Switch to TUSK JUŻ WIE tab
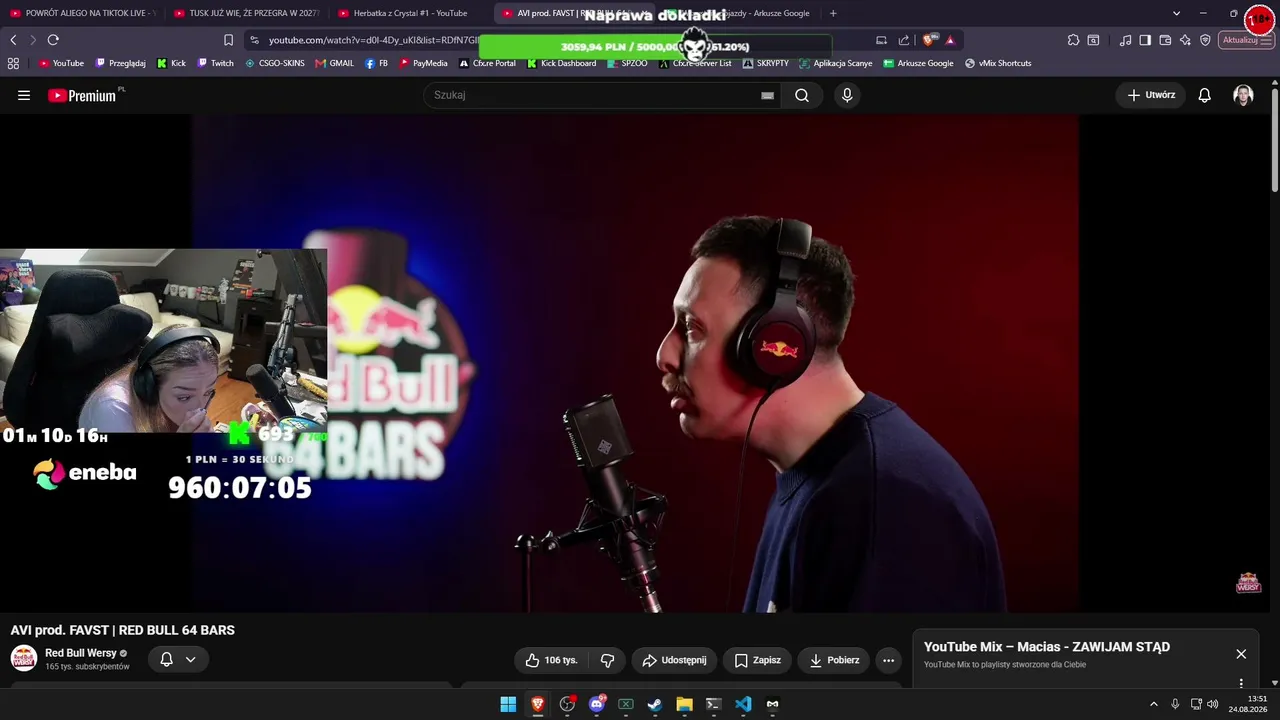 click(247, 13)
